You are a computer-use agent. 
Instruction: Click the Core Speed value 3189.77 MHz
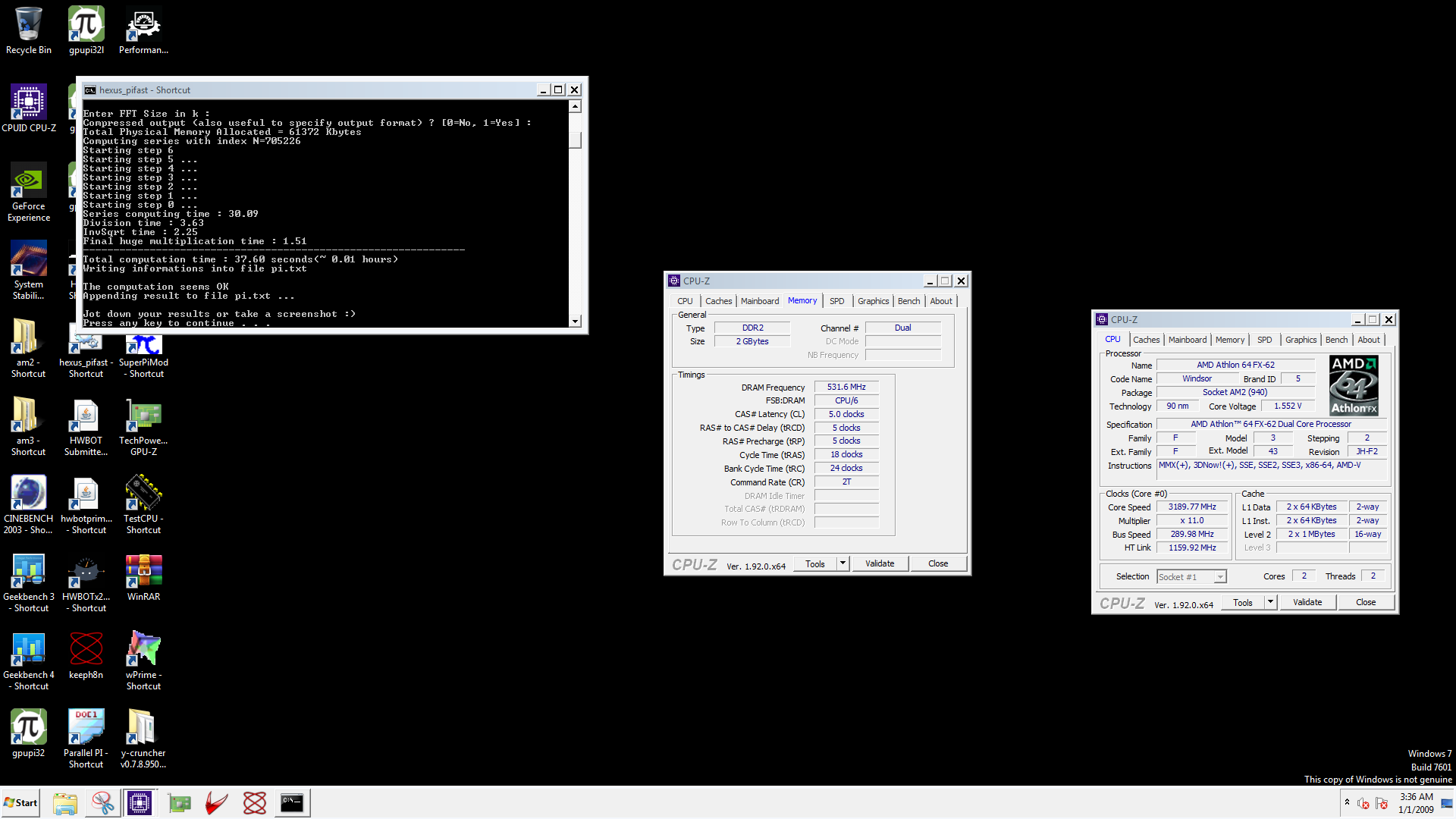[x=1192, y=507]
